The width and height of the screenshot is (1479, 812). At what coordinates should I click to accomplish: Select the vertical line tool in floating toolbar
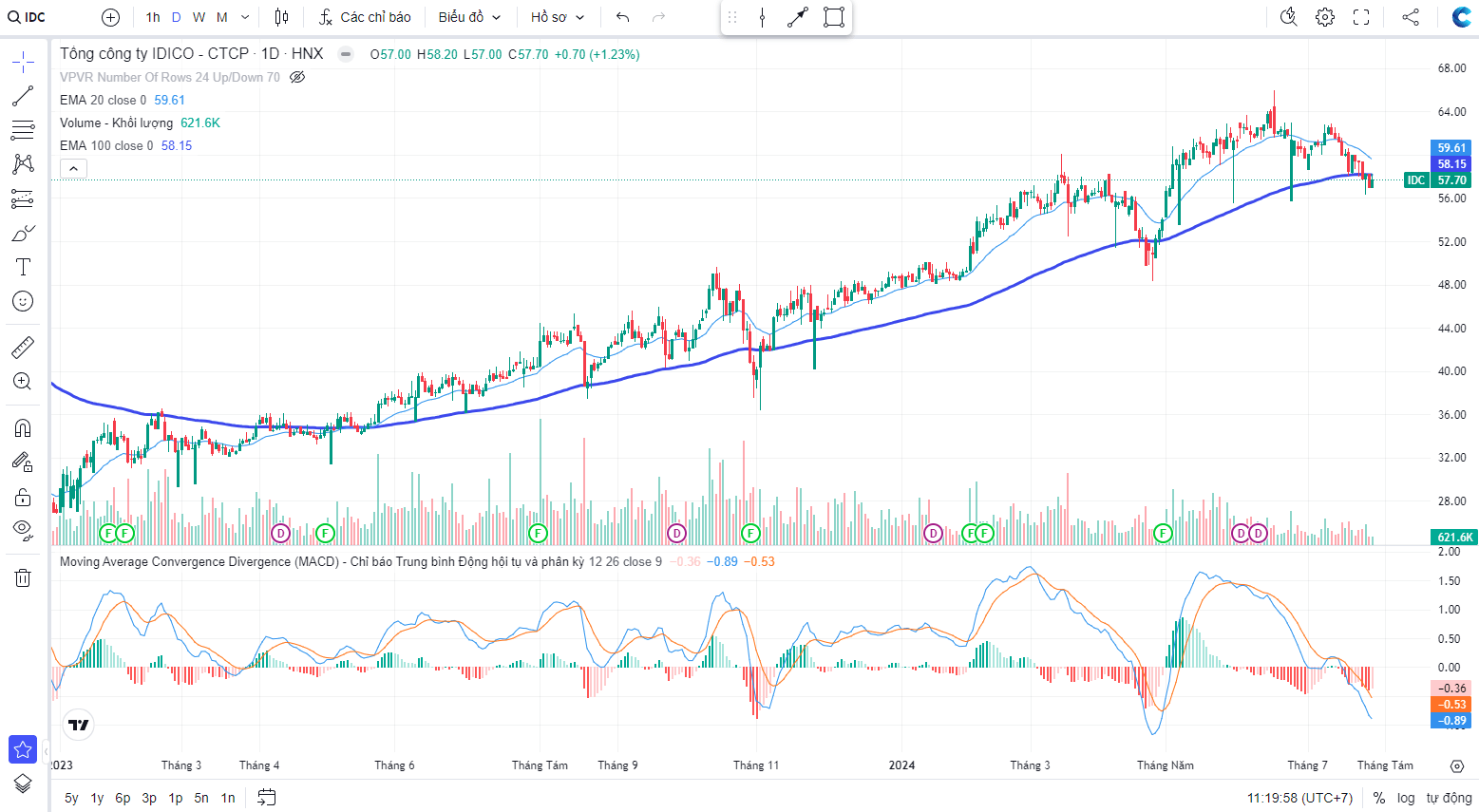[x=763, y=17]
